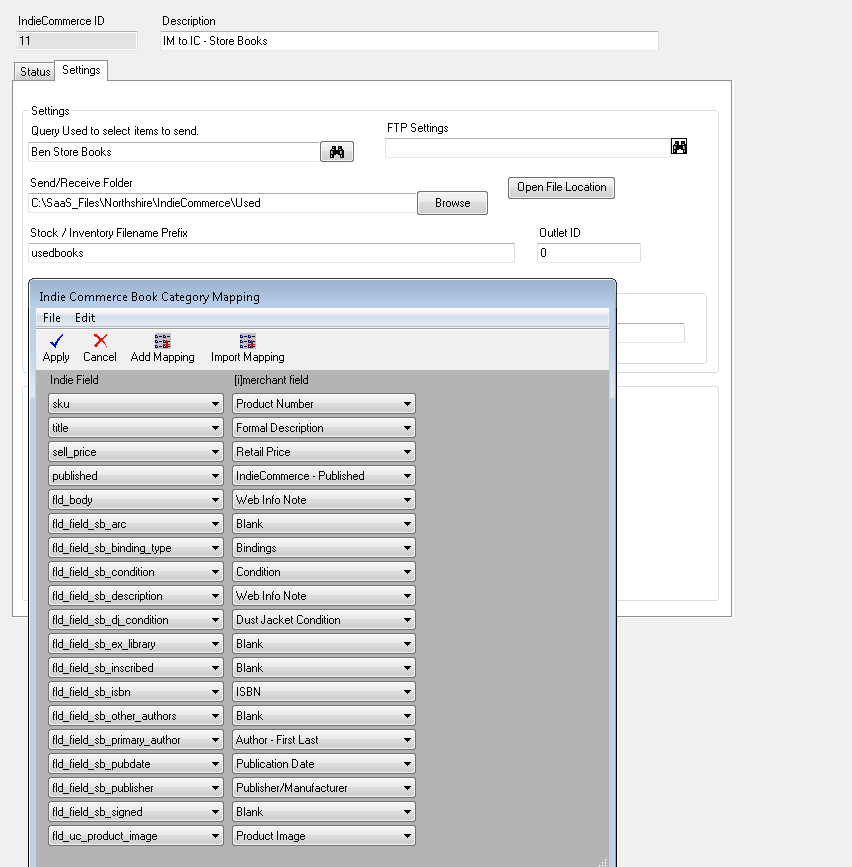Expand the title Indie Field dropdown

tap(135, 428)
